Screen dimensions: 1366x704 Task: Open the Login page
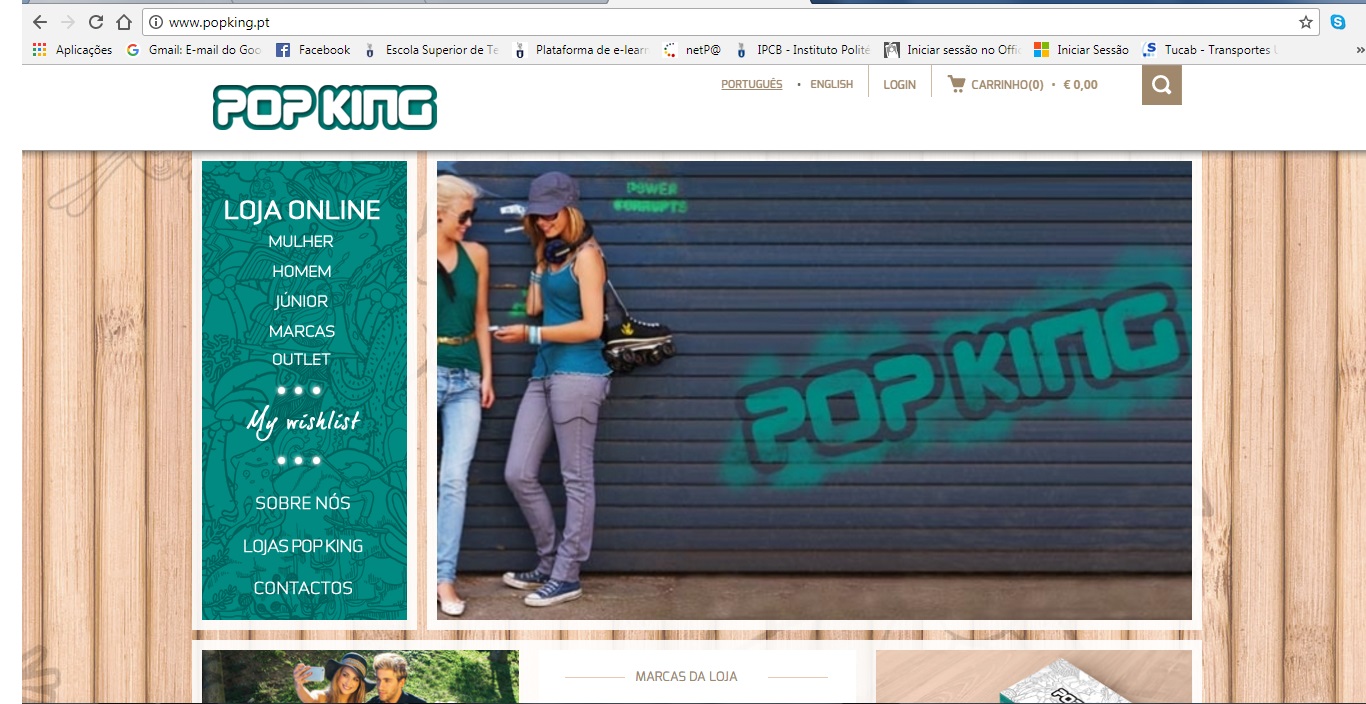coord(899,85)
